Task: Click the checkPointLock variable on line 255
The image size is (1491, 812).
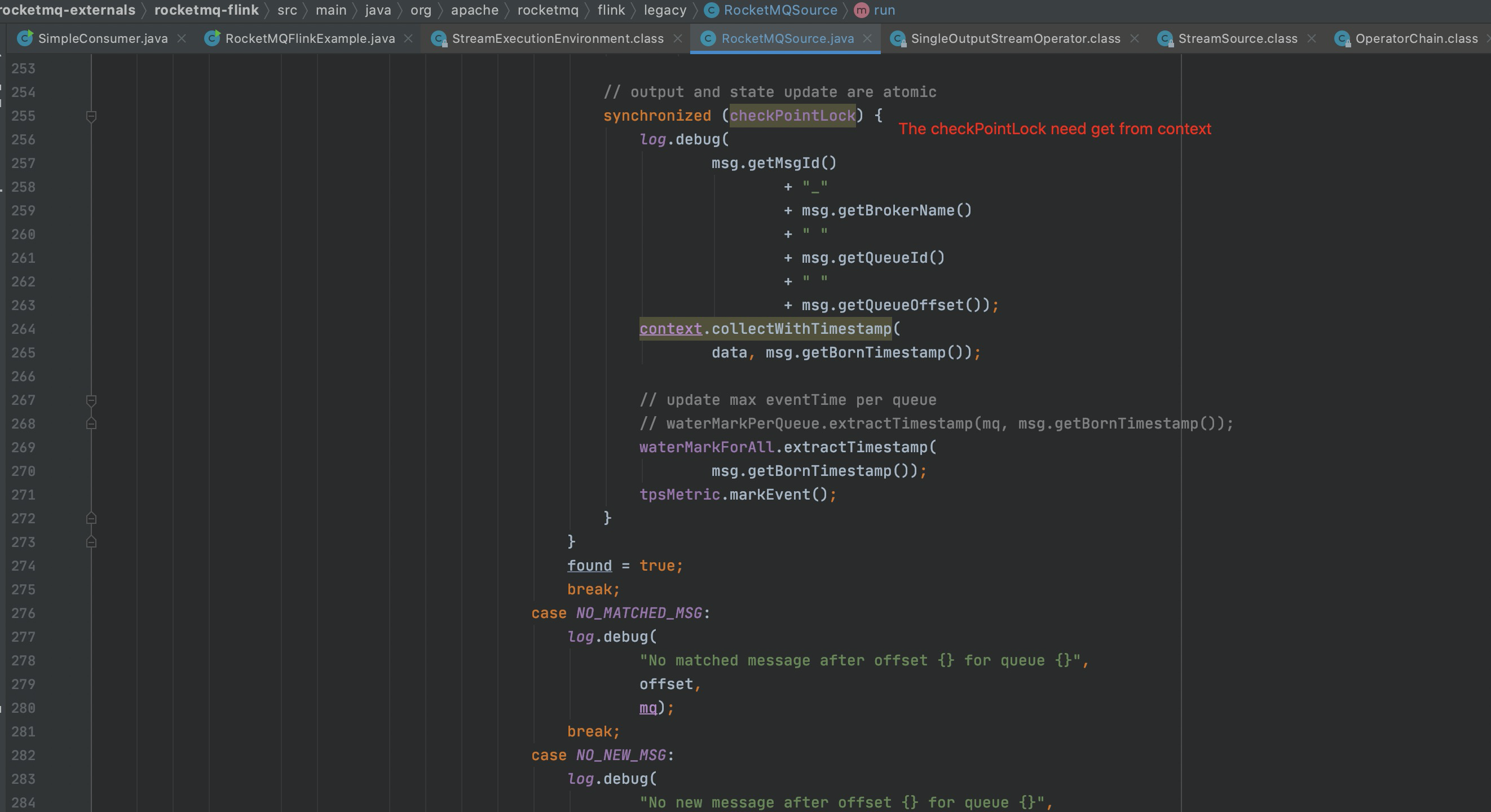Action: point(792,116)
